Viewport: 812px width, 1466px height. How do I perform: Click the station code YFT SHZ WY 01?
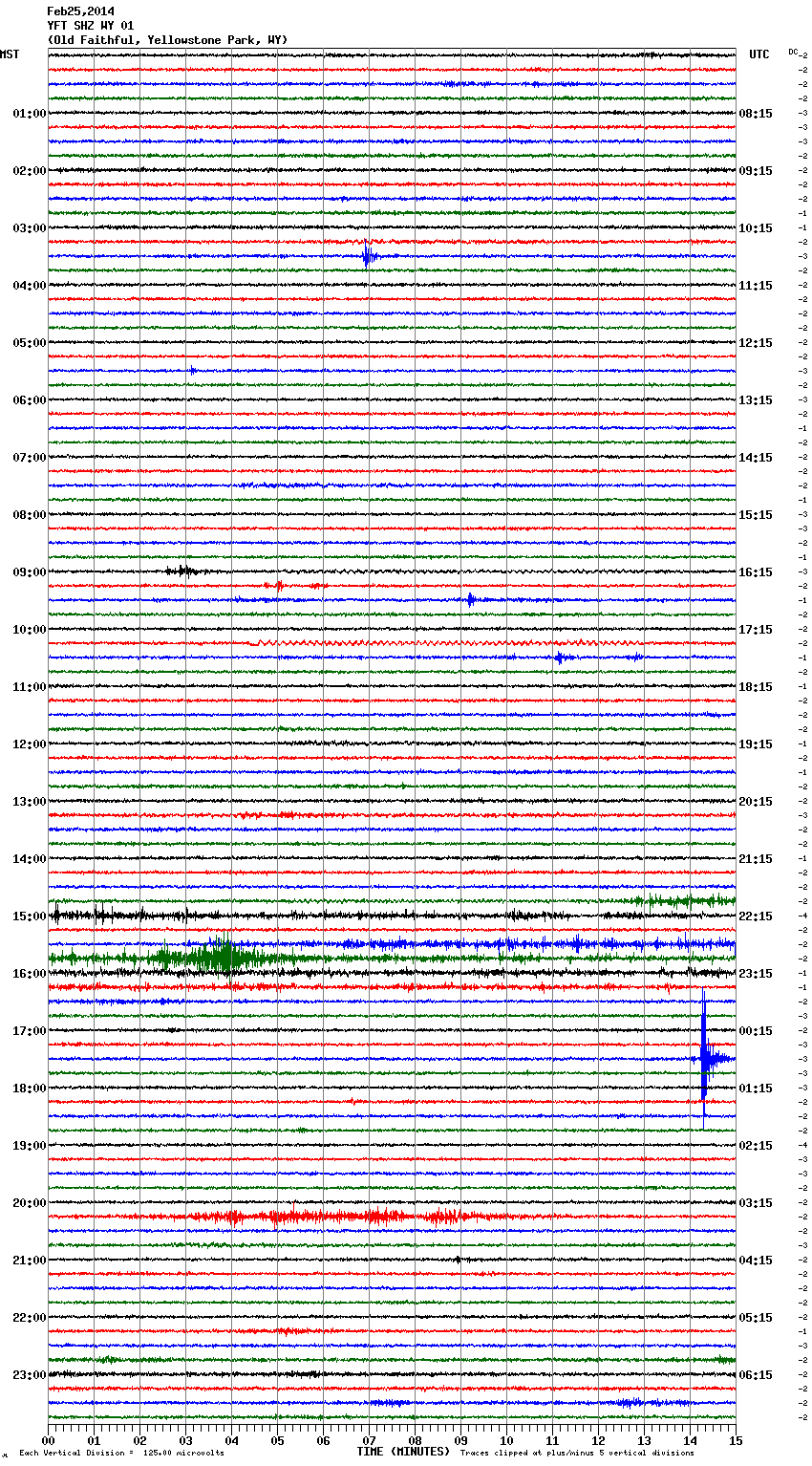tap(91, 26)
